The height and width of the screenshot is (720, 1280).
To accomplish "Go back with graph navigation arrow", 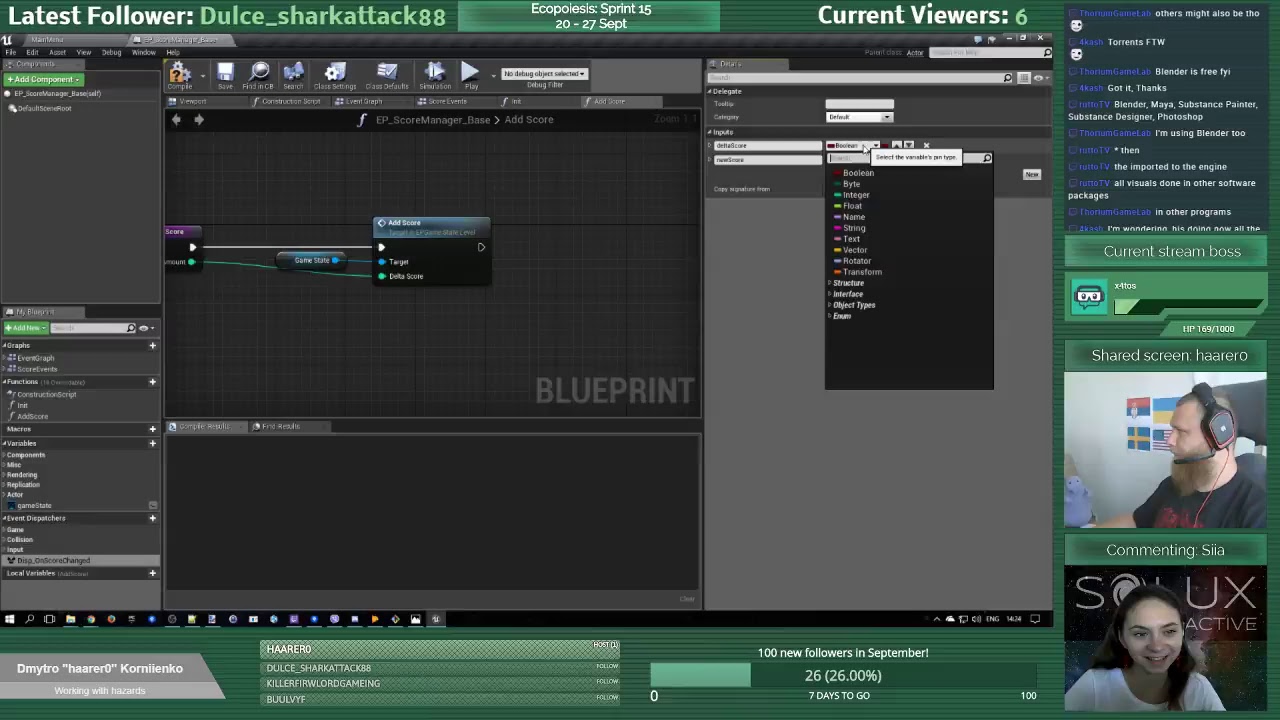I will click(x=176, y=120).
